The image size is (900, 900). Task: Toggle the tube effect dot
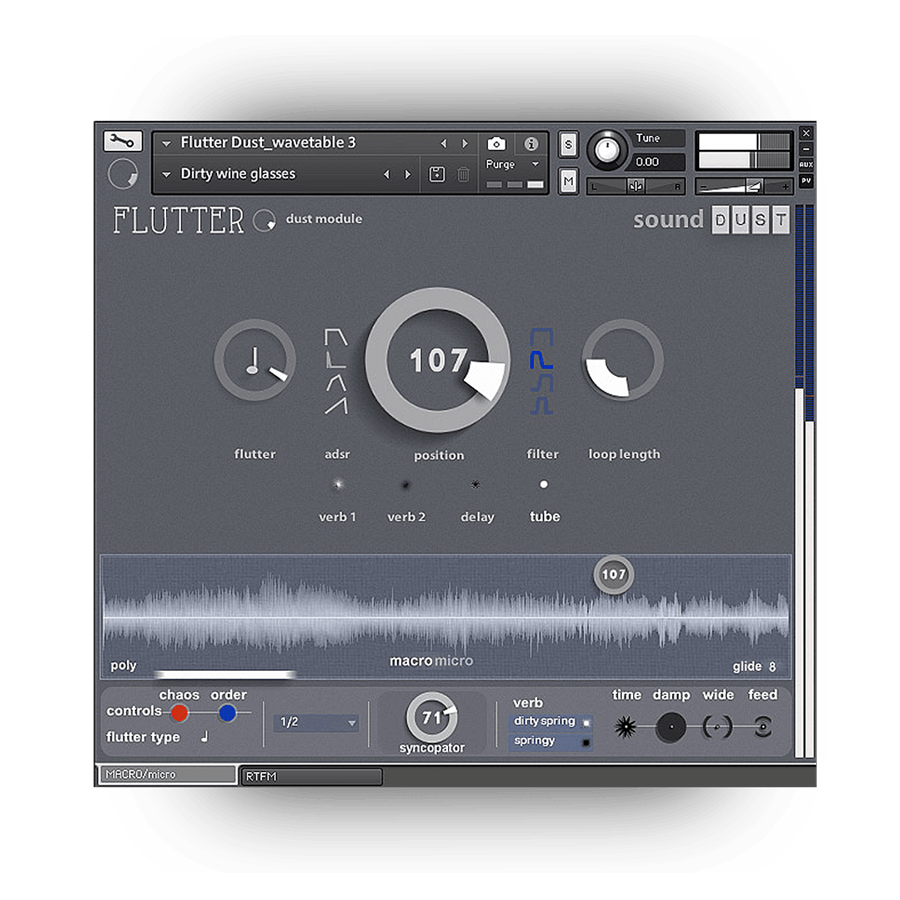(x=544, y=484)
